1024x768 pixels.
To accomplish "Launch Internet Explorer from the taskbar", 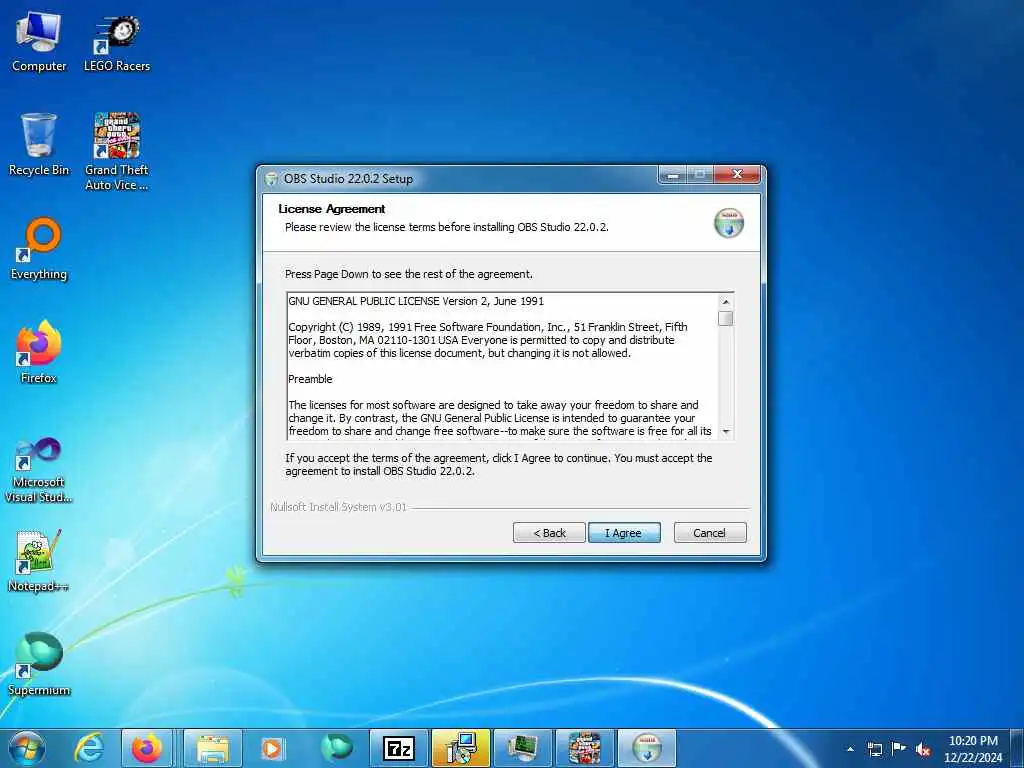I will click(x=88, y=748).
